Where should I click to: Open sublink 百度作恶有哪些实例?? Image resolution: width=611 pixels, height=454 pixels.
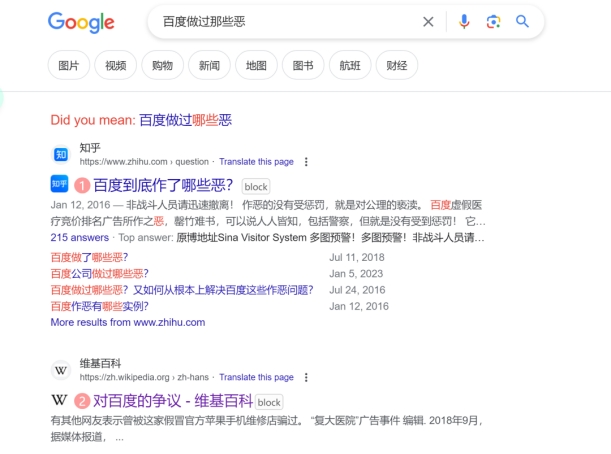[99, 306]
